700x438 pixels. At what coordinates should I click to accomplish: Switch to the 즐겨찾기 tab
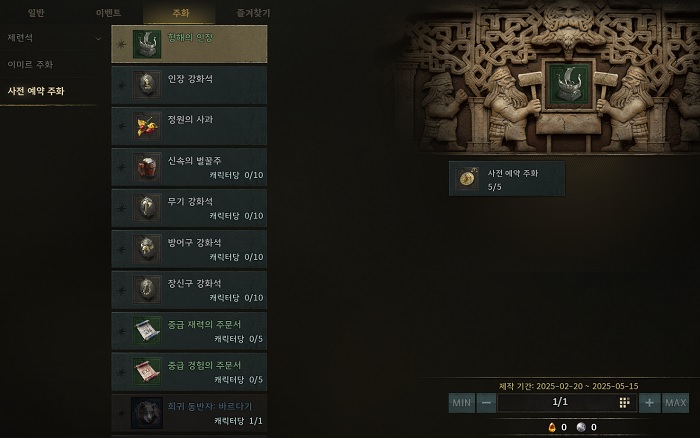pos(253,13)
